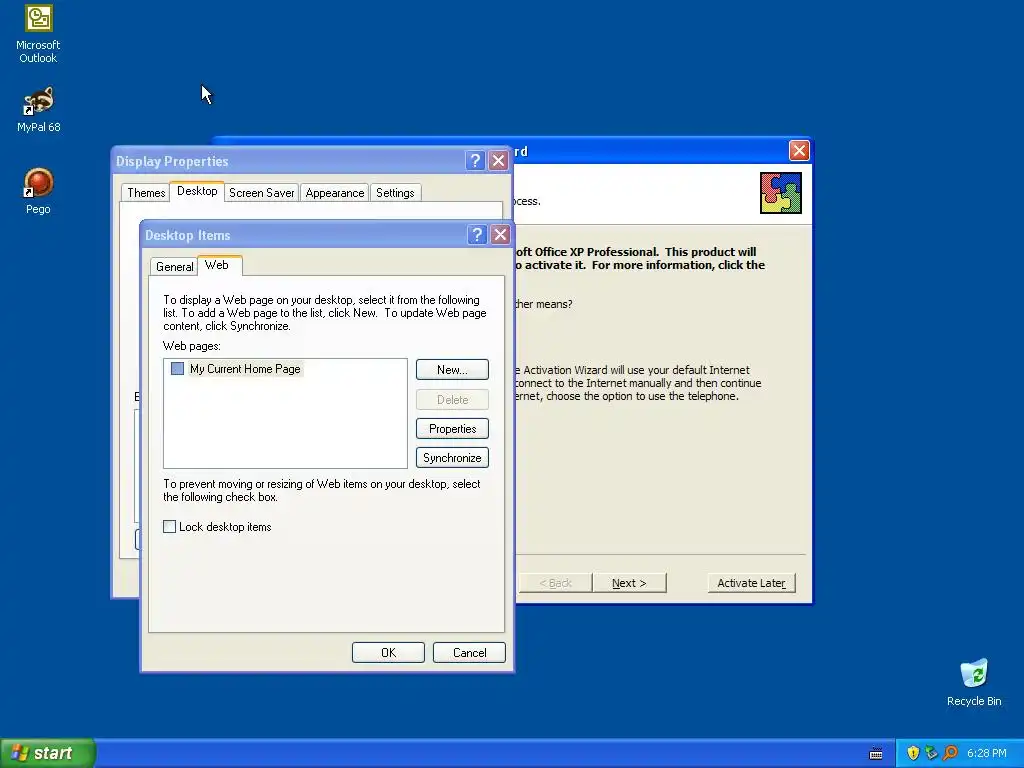Viewport: 1024px width, 768px height.
Task: Cancel the Desktop Items dialog
Action: pos(469,652)
